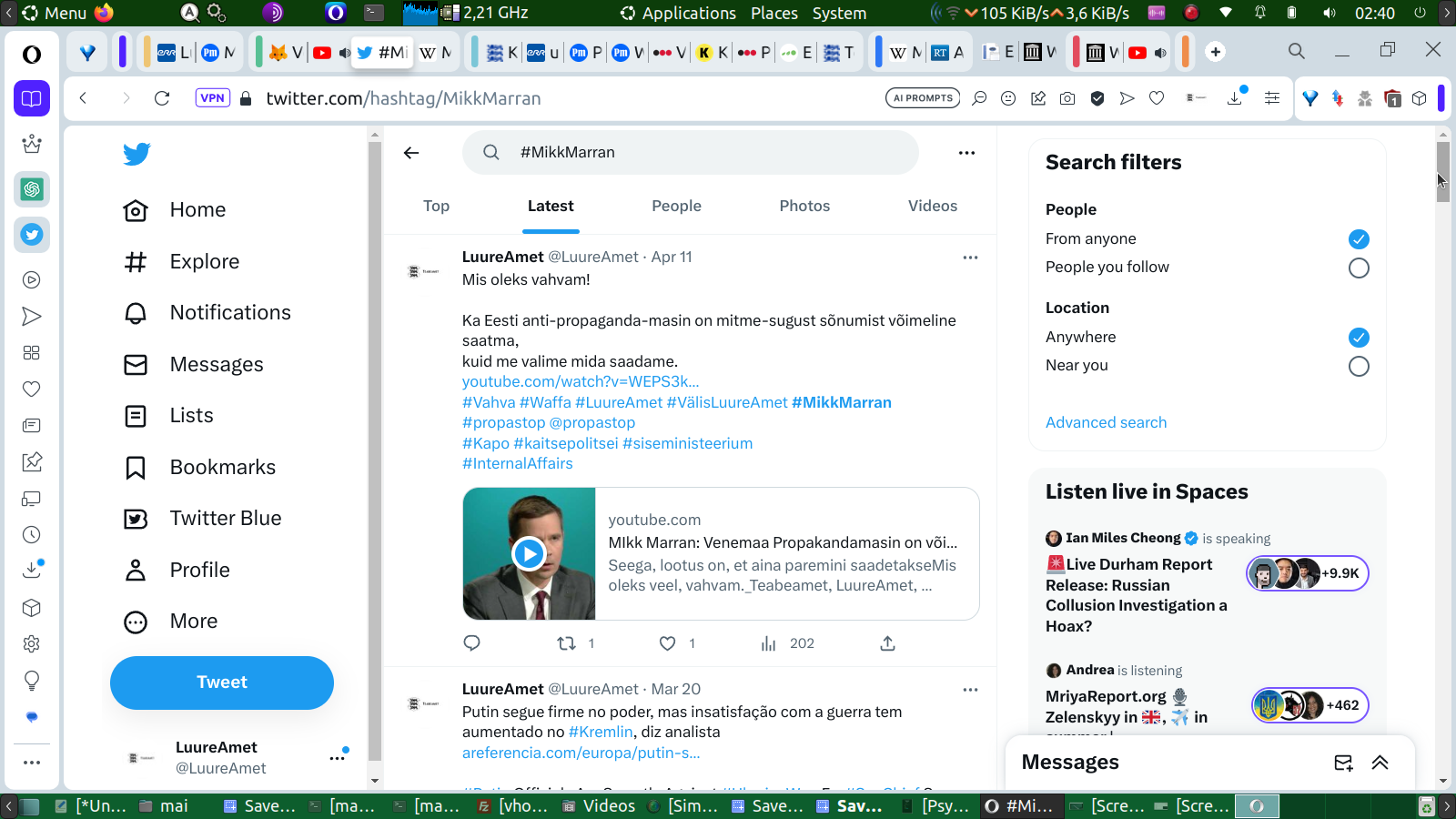1456x819 pixels.
Task: Switch to the People results tab
Action: [676, 207]
